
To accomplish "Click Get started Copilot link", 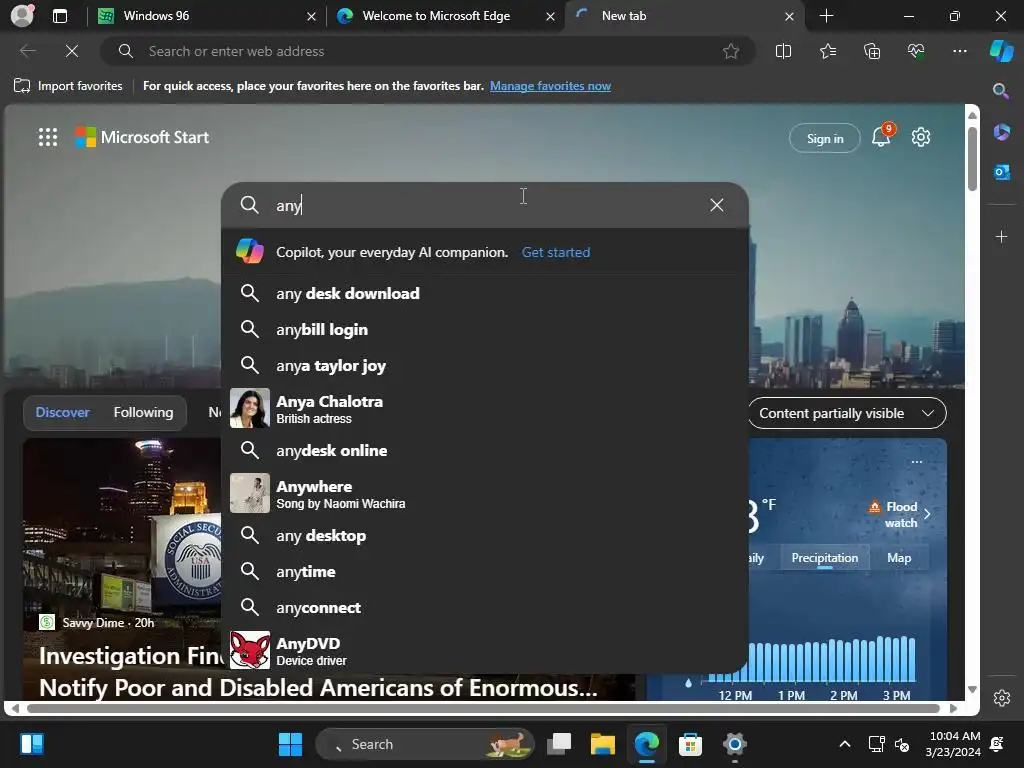I will pyautogui.click(x=556, y=252).
